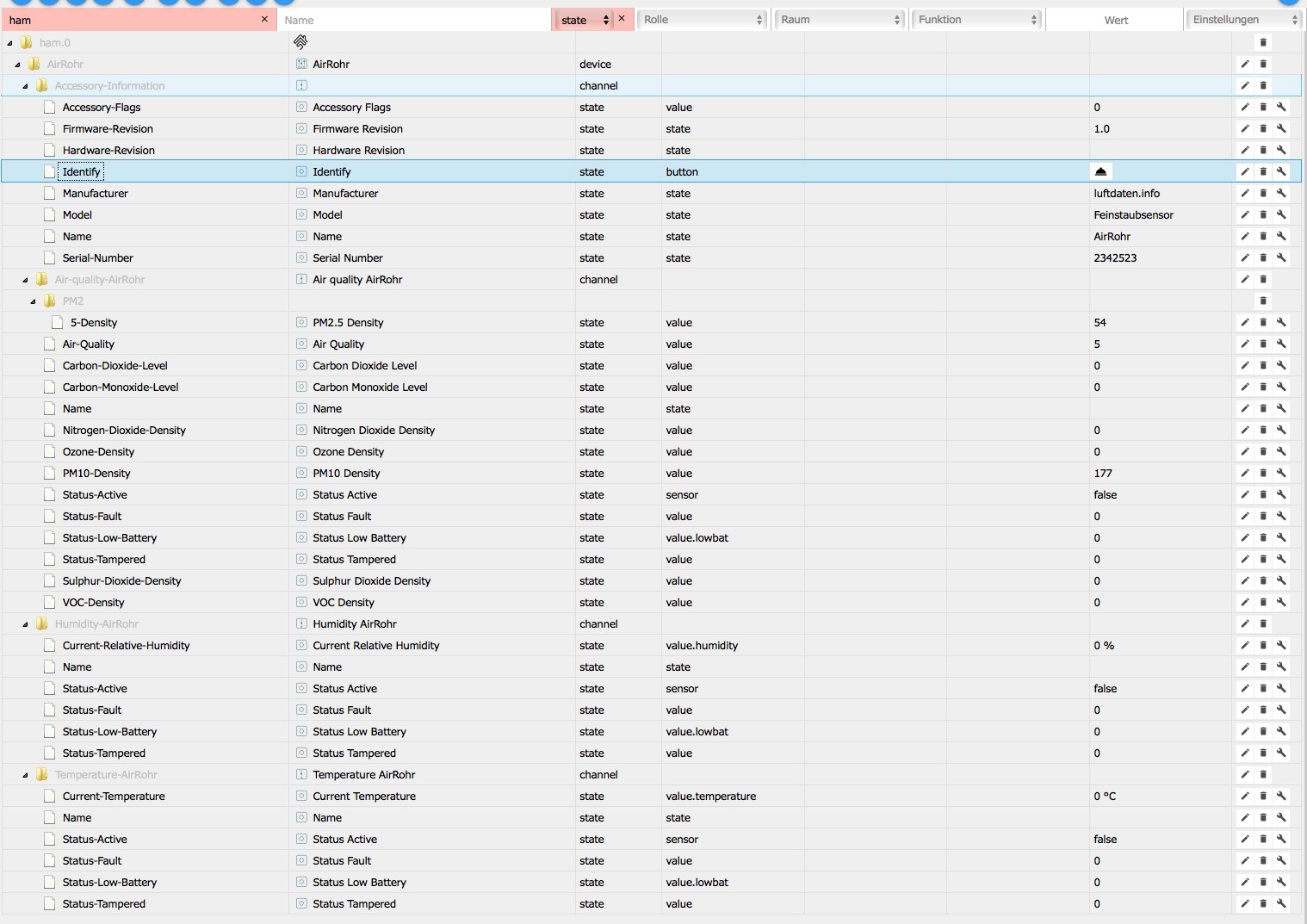This screenshot has width=1307, height=924.
Task: Open custom settings wrench for Identify
Action: 1281,171
